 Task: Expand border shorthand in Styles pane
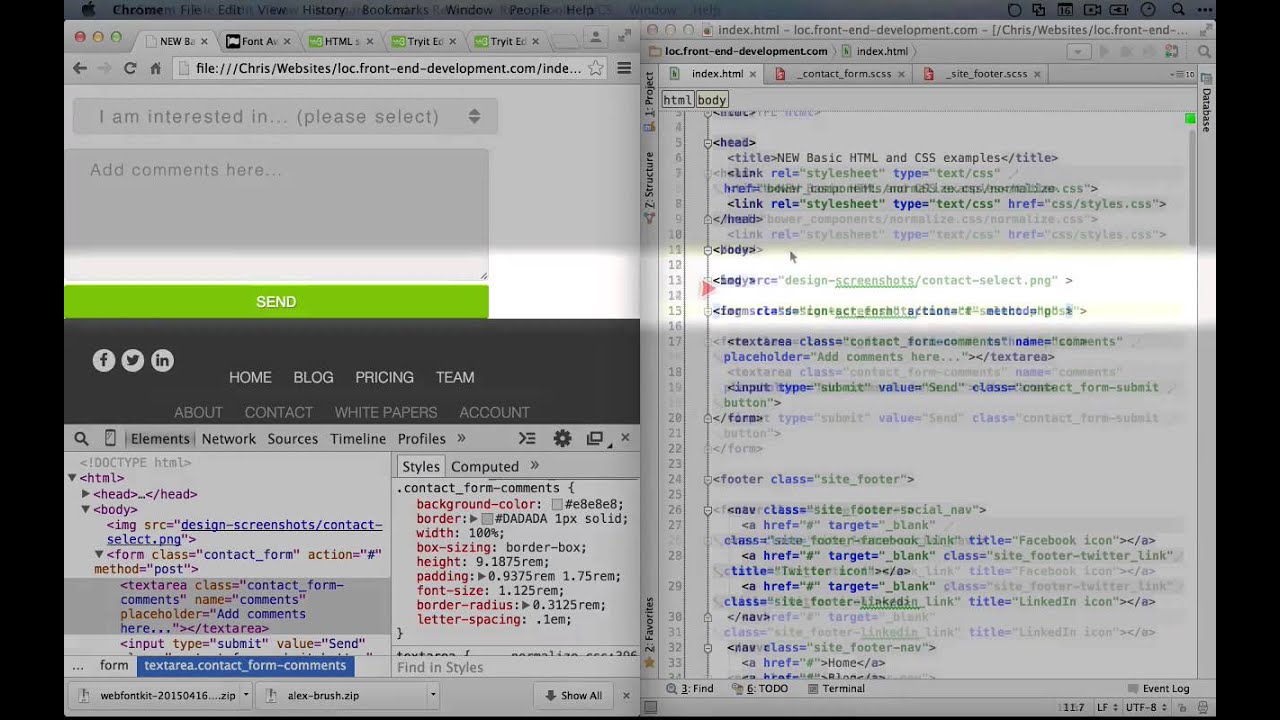pos(474,519)
